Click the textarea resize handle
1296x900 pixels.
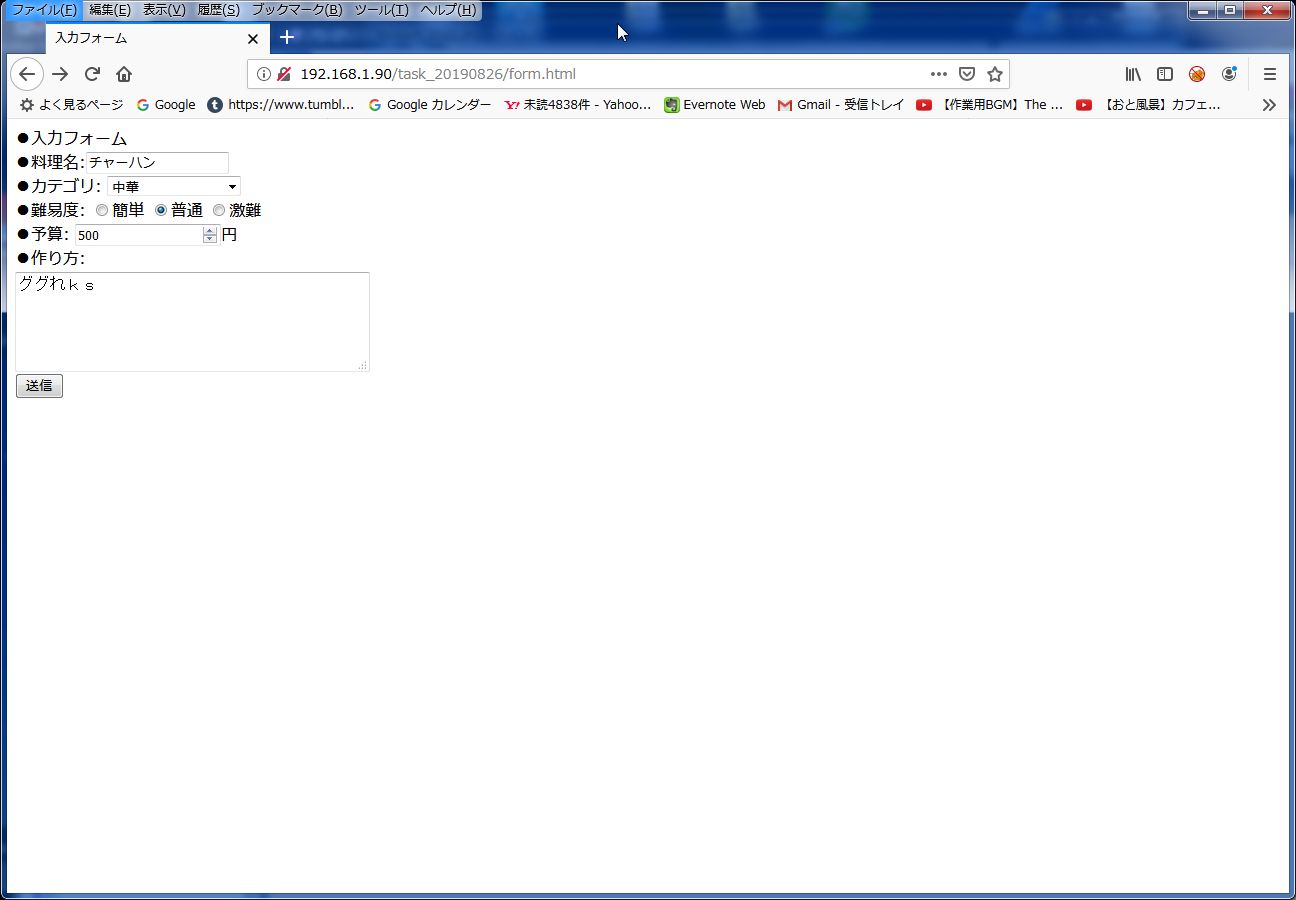pyautogui.click(x=363, y=366)
